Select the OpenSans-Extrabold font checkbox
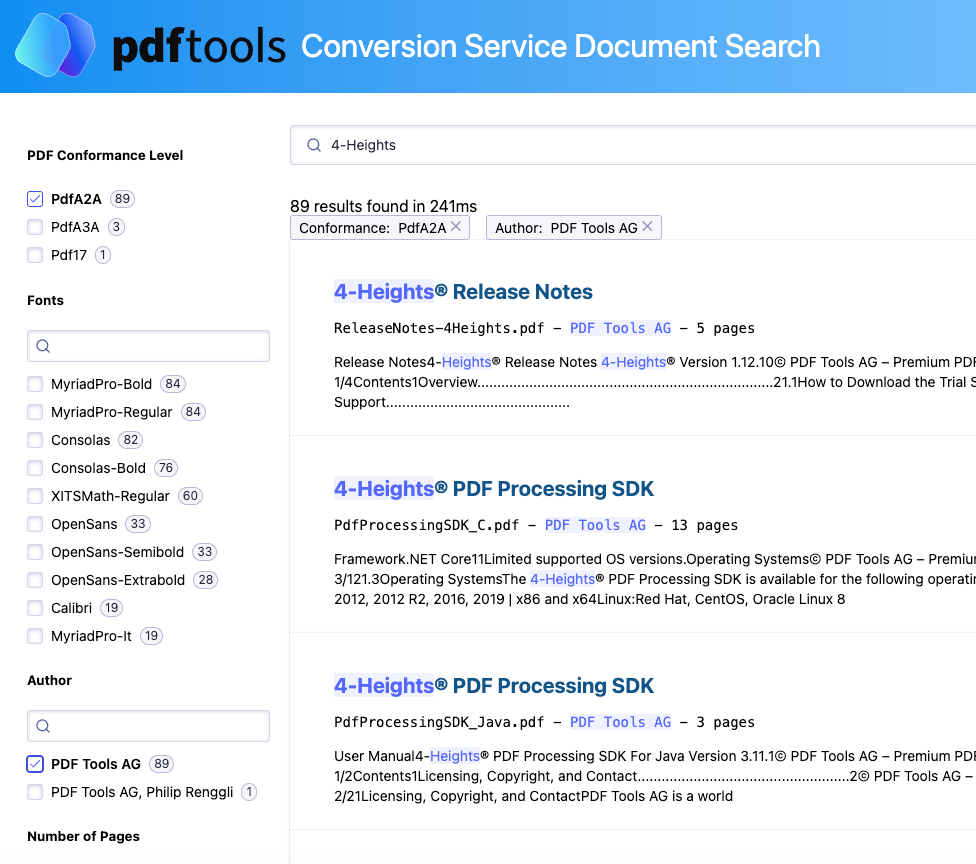Viewport: 976px width, 864px height. 35,580
